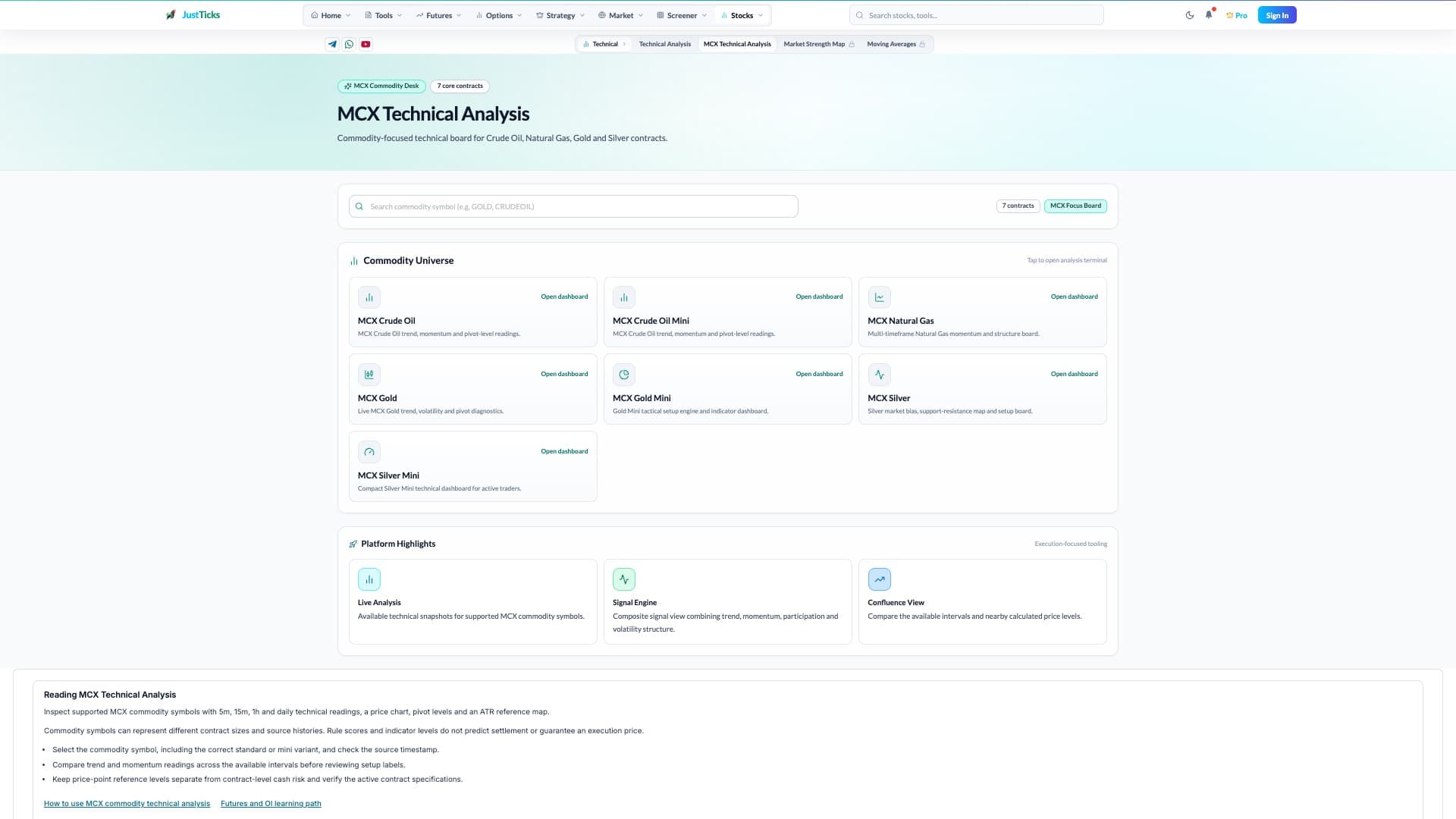Image resolution: width=1456 pixels, height=819 pixels.
Task: Click the MCX Crude Oil Mini chart icon
Action: click(624, 297)
